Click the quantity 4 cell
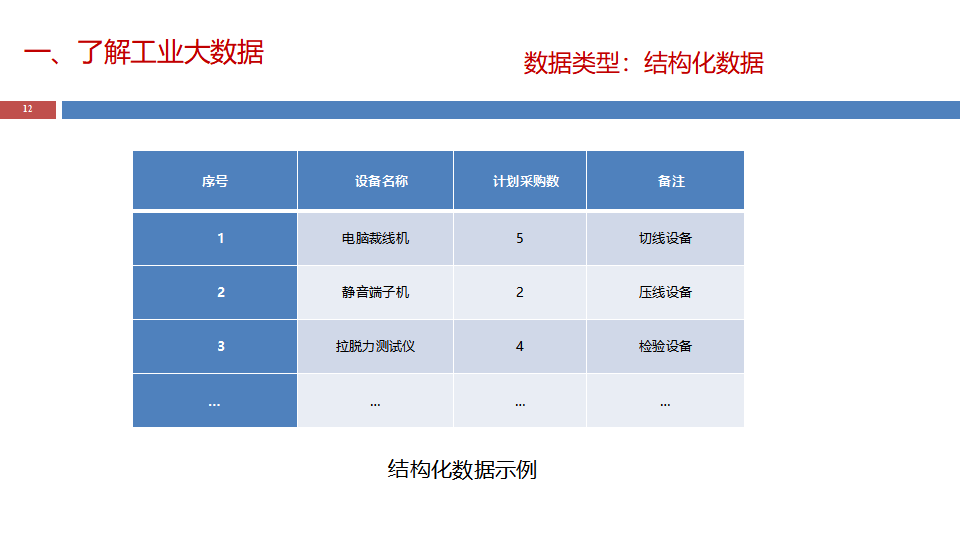This screenshot has width=960, height=540. (x=520, y=347)
